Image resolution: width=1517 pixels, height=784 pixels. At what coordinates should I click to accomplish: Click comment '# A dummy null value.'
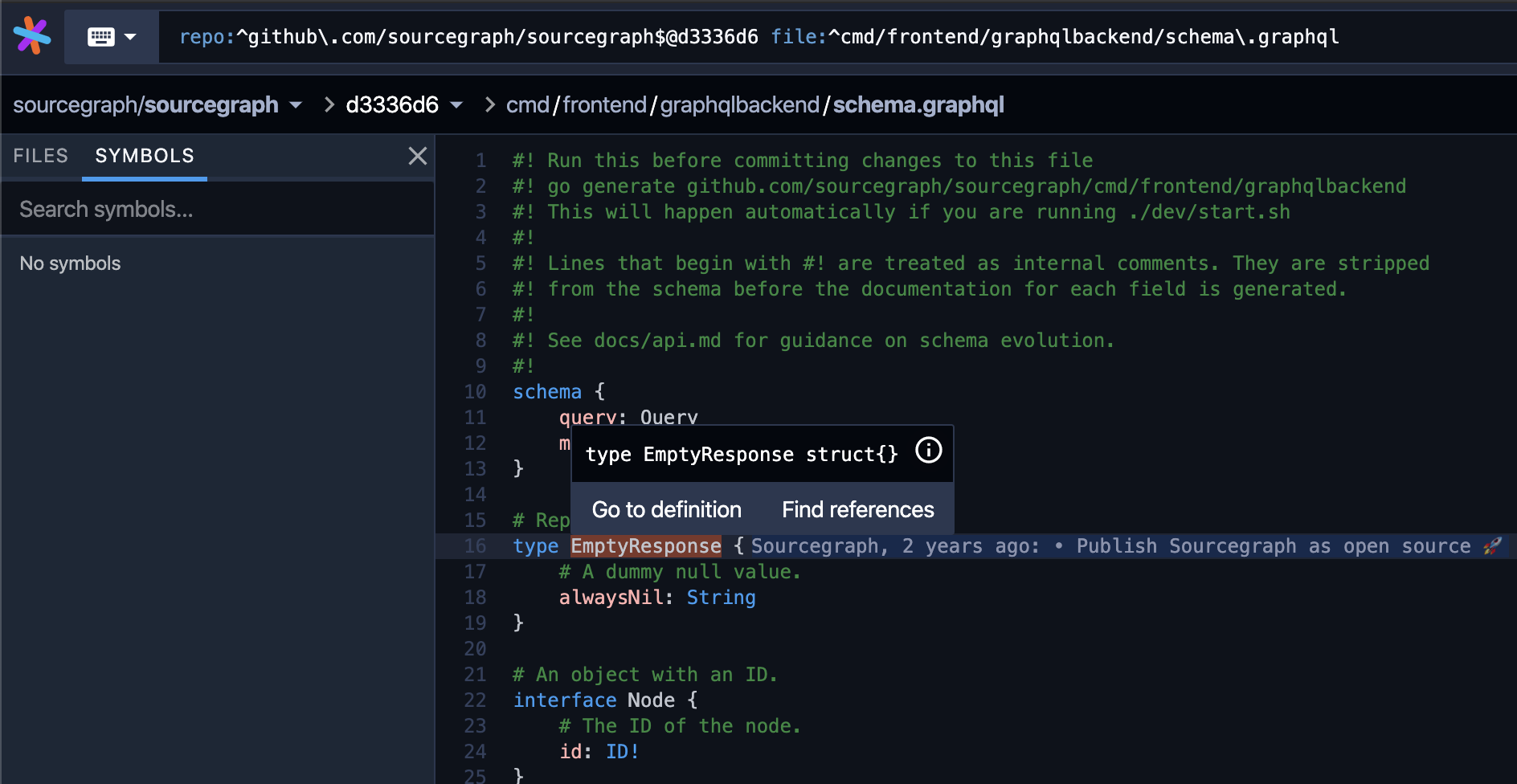point(680,572)
